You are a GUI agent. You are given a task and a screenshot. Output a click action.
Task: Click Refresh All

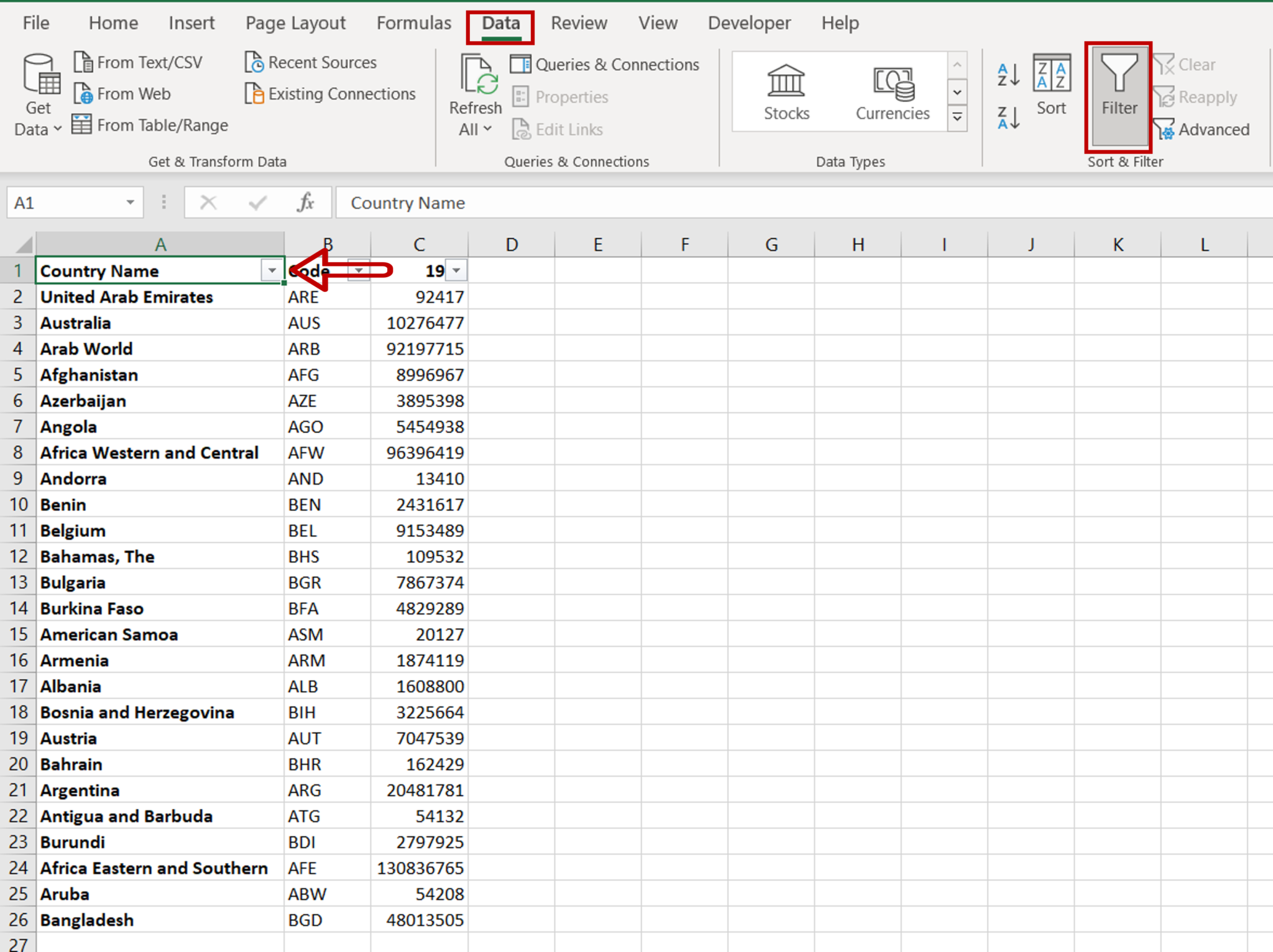[476, 93]
